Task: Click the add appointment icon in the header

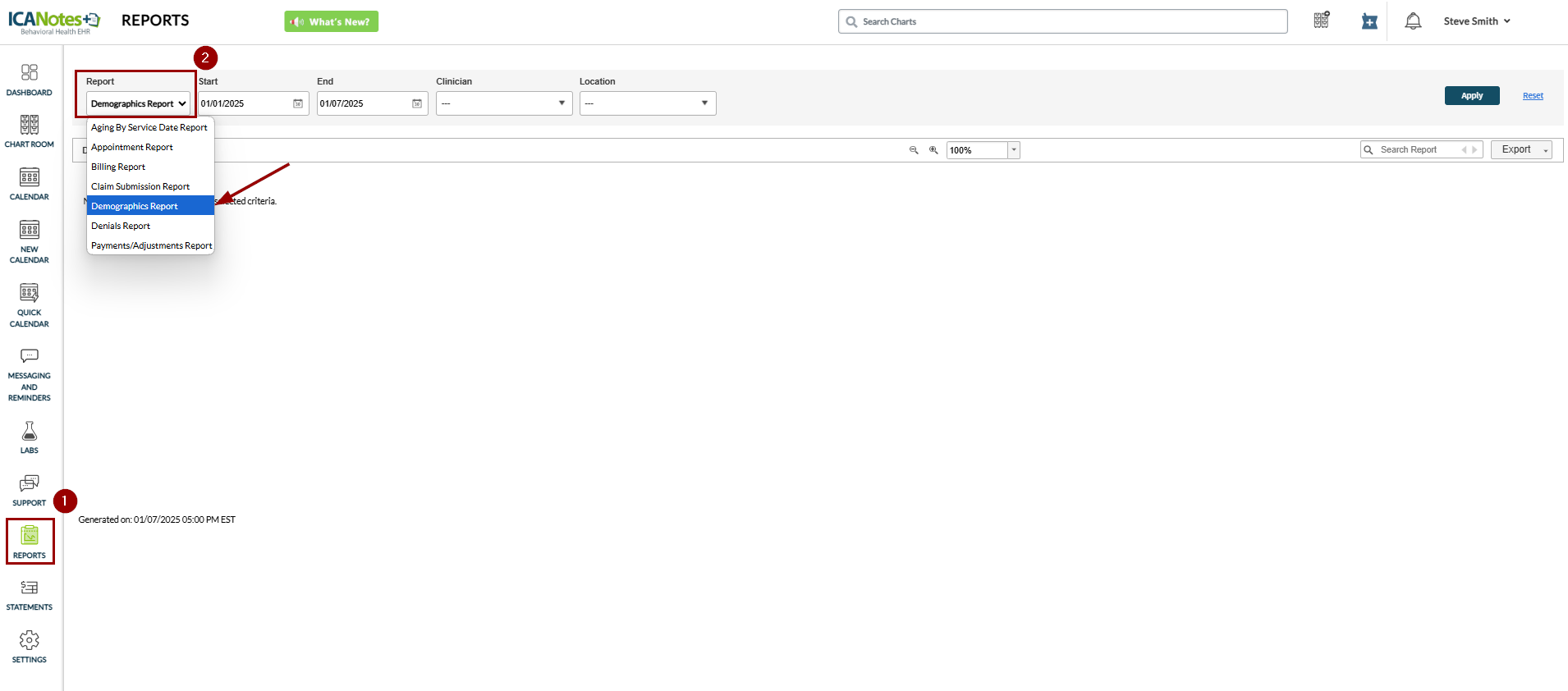Action: [x=1369, y=21]
